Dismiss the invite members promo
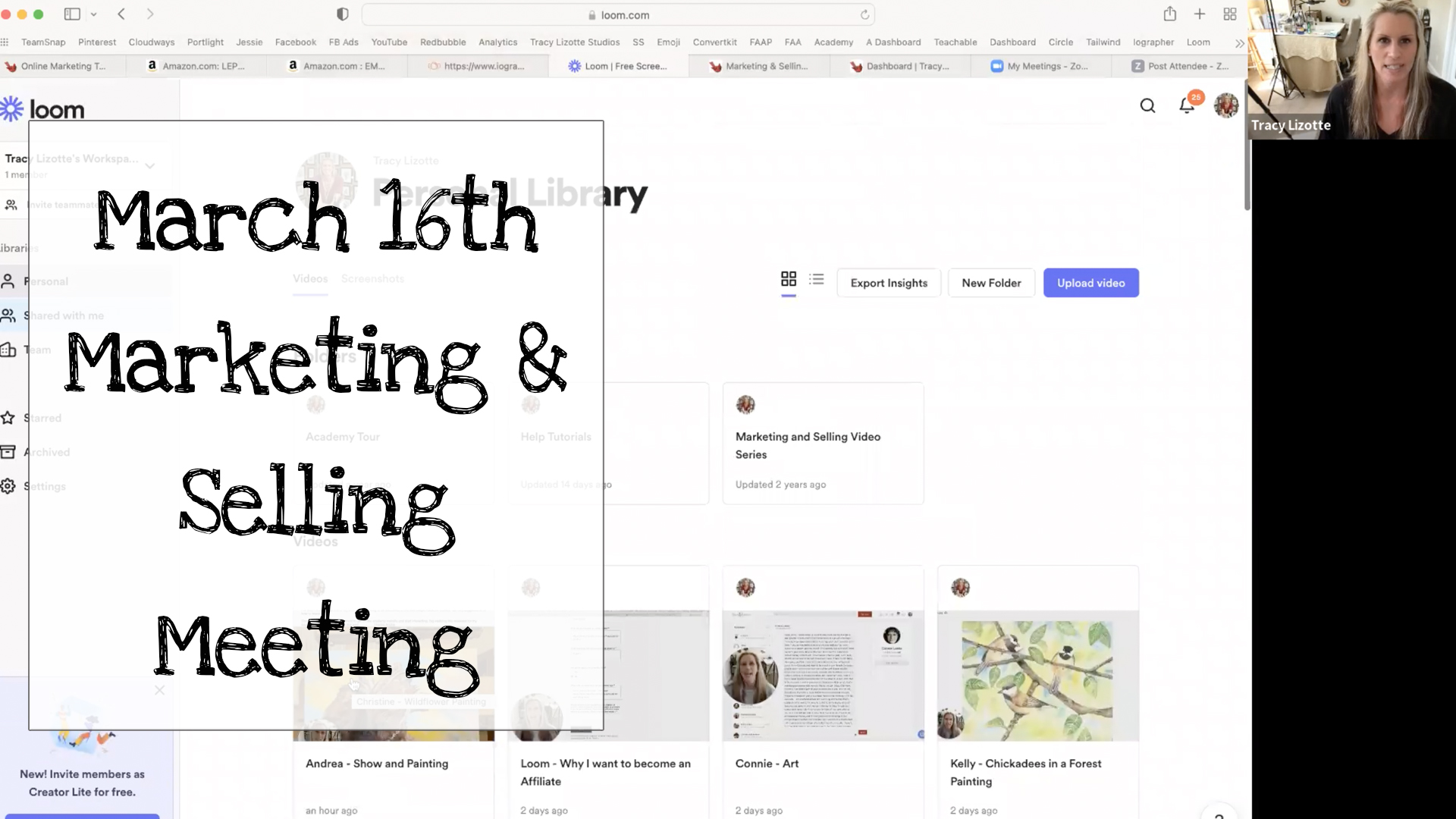Screen dimensions: 1456x819 tap(159, 690)
